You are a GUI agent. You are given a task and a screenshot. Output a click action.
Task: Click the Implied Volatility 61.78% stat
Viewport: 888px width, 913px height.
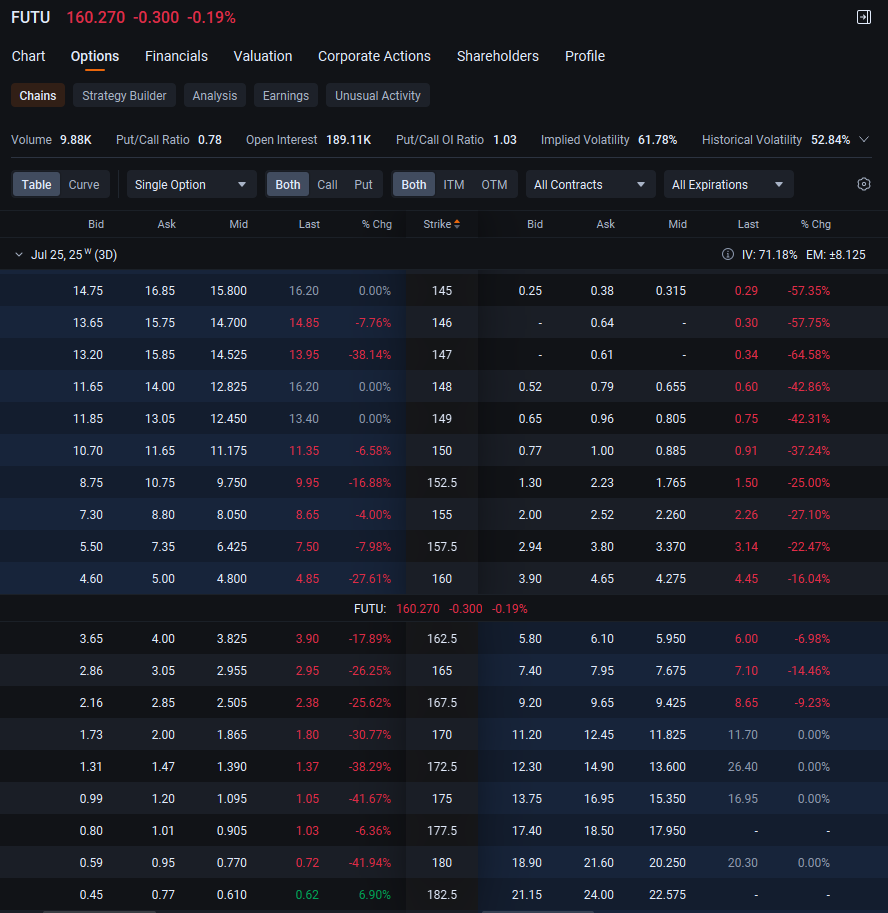[608, 140]
